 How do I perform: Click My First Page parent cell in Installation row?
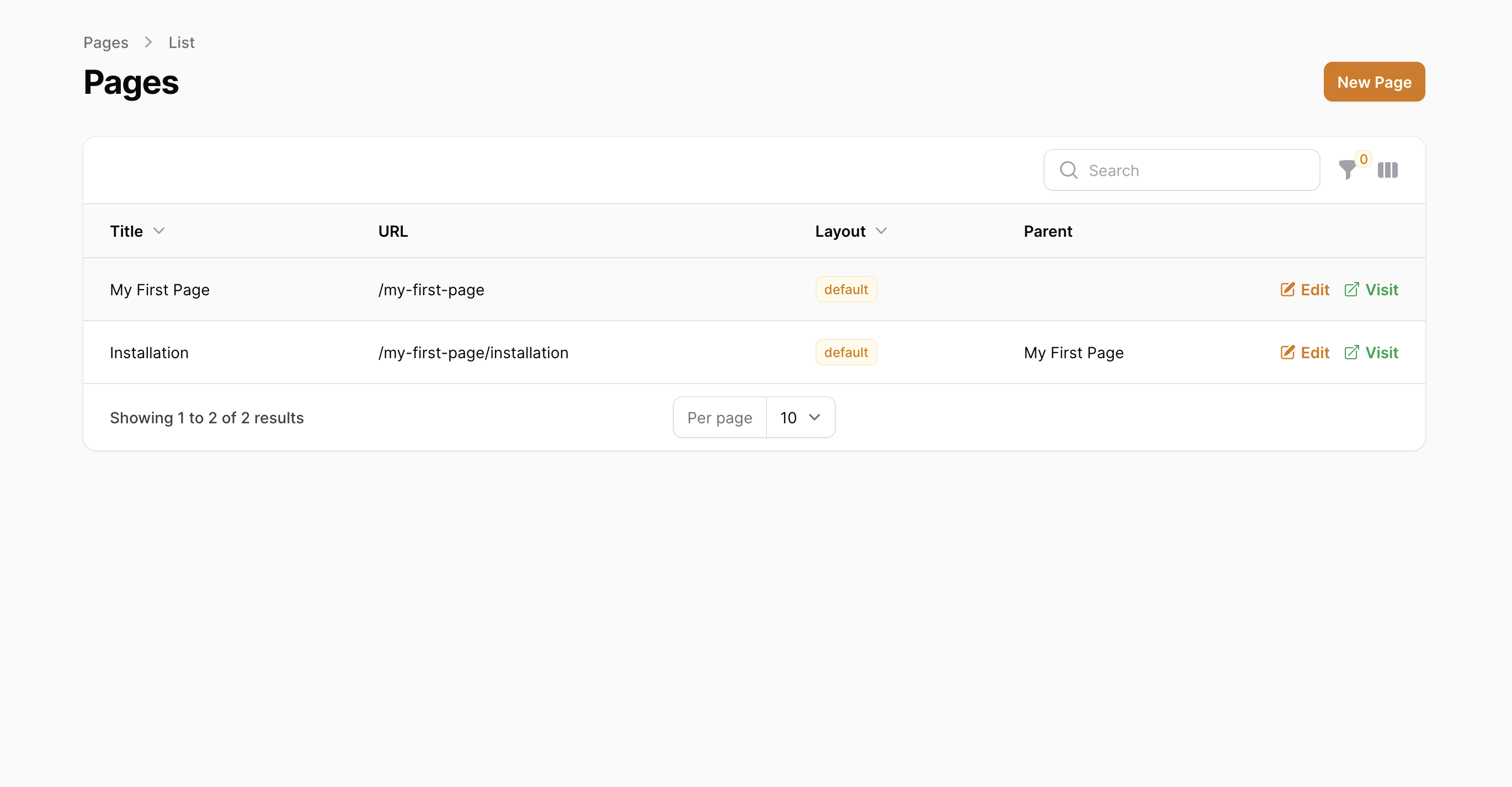point(1073,352)
